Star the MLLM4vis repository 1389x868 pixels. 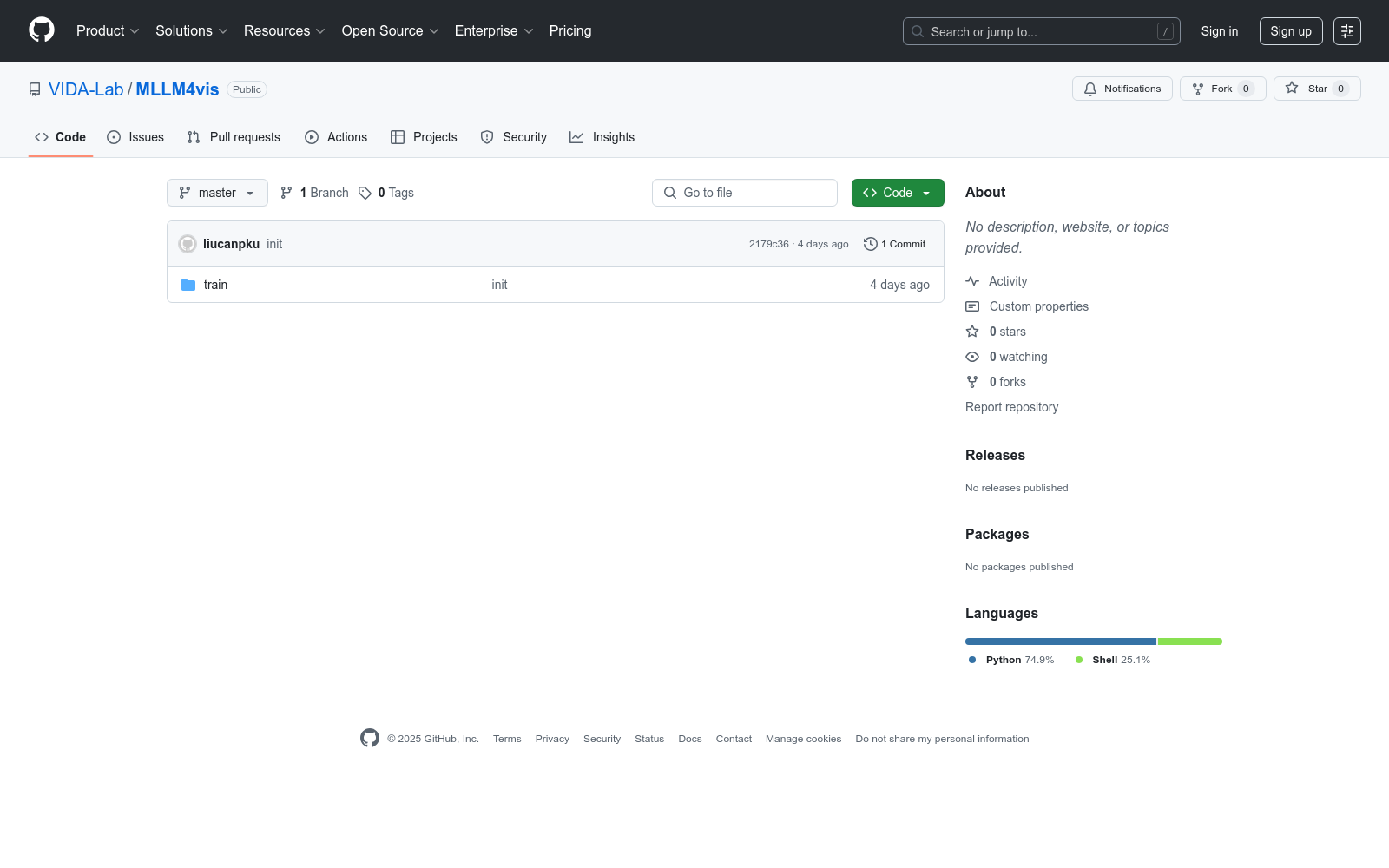point(1317,89)
